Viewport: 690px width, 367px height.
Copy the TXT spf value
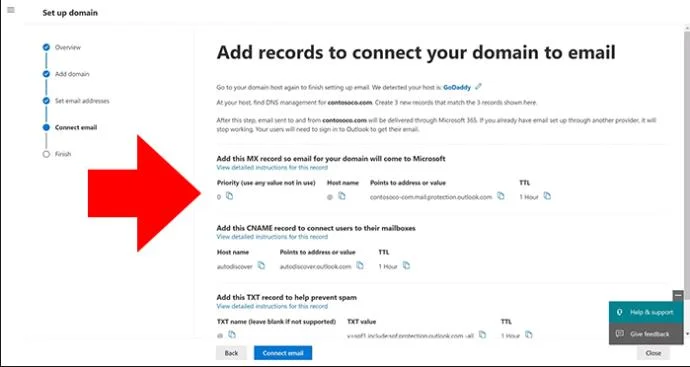[482, 335]
